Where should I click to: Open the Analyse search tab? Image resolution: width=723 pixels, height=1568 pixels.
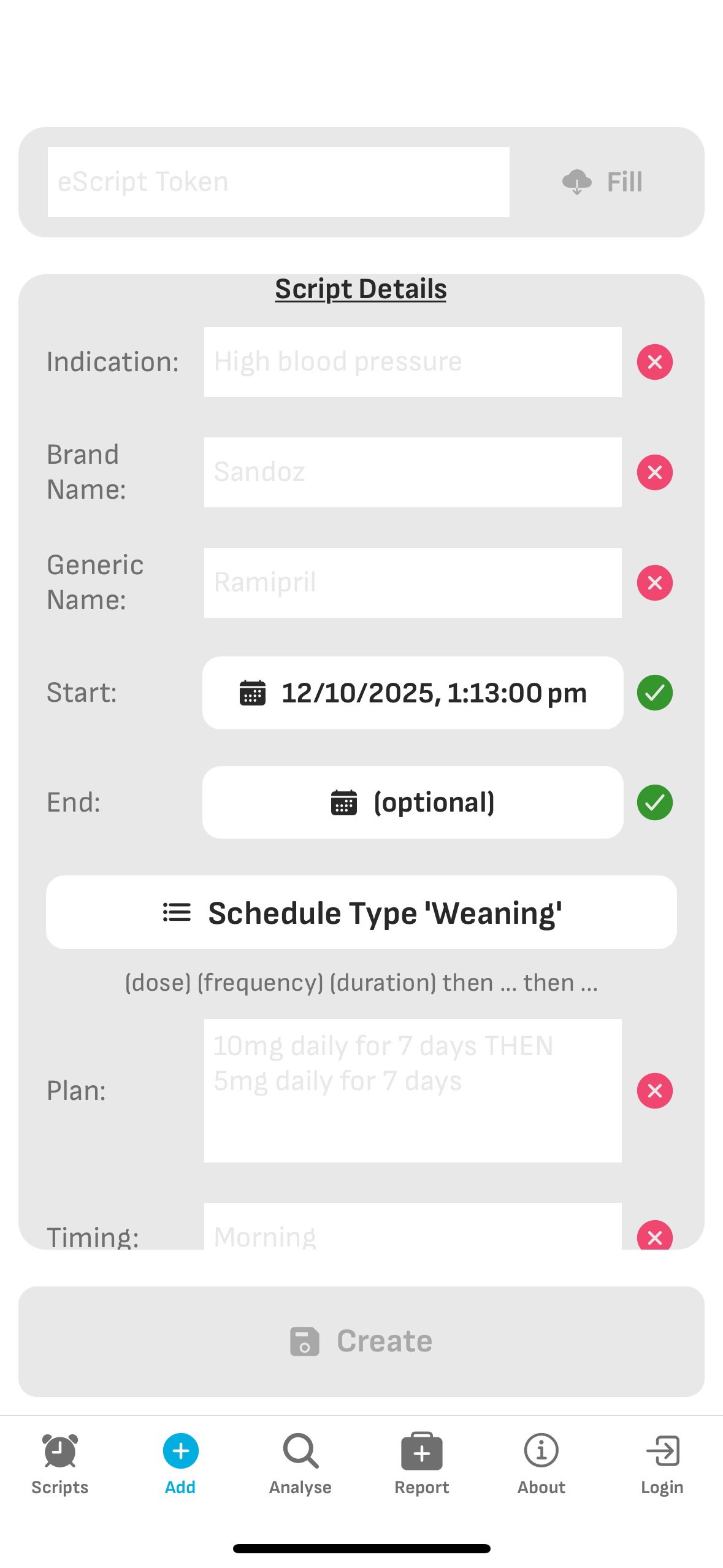coord(300,1464)
